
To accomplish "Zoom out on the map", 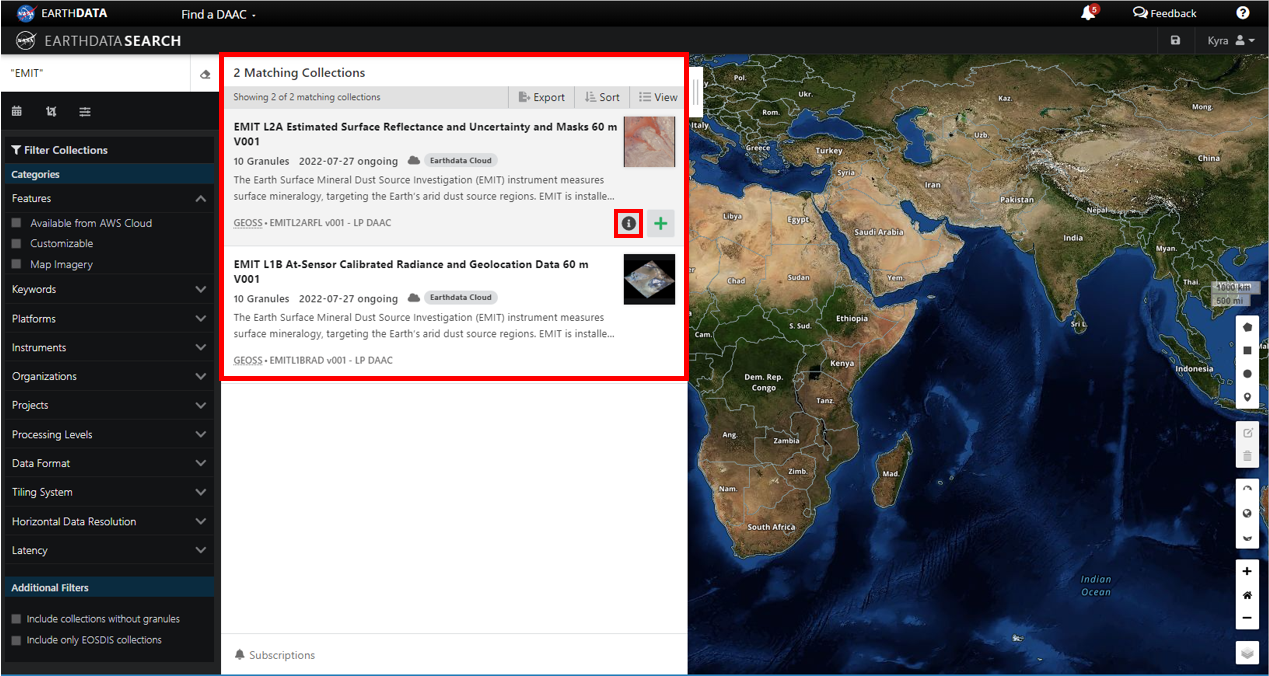I will [1247, 618].
